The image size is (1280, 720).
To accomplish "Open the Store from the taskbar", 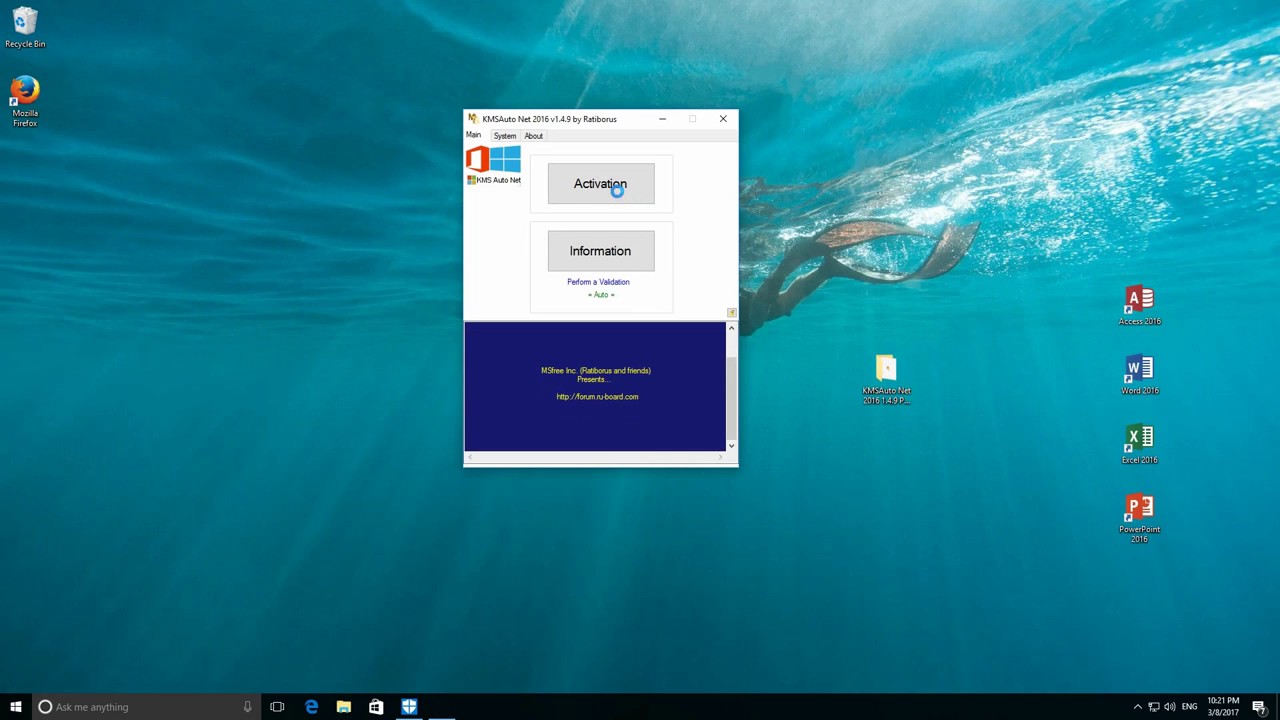I will pos(376,707).
